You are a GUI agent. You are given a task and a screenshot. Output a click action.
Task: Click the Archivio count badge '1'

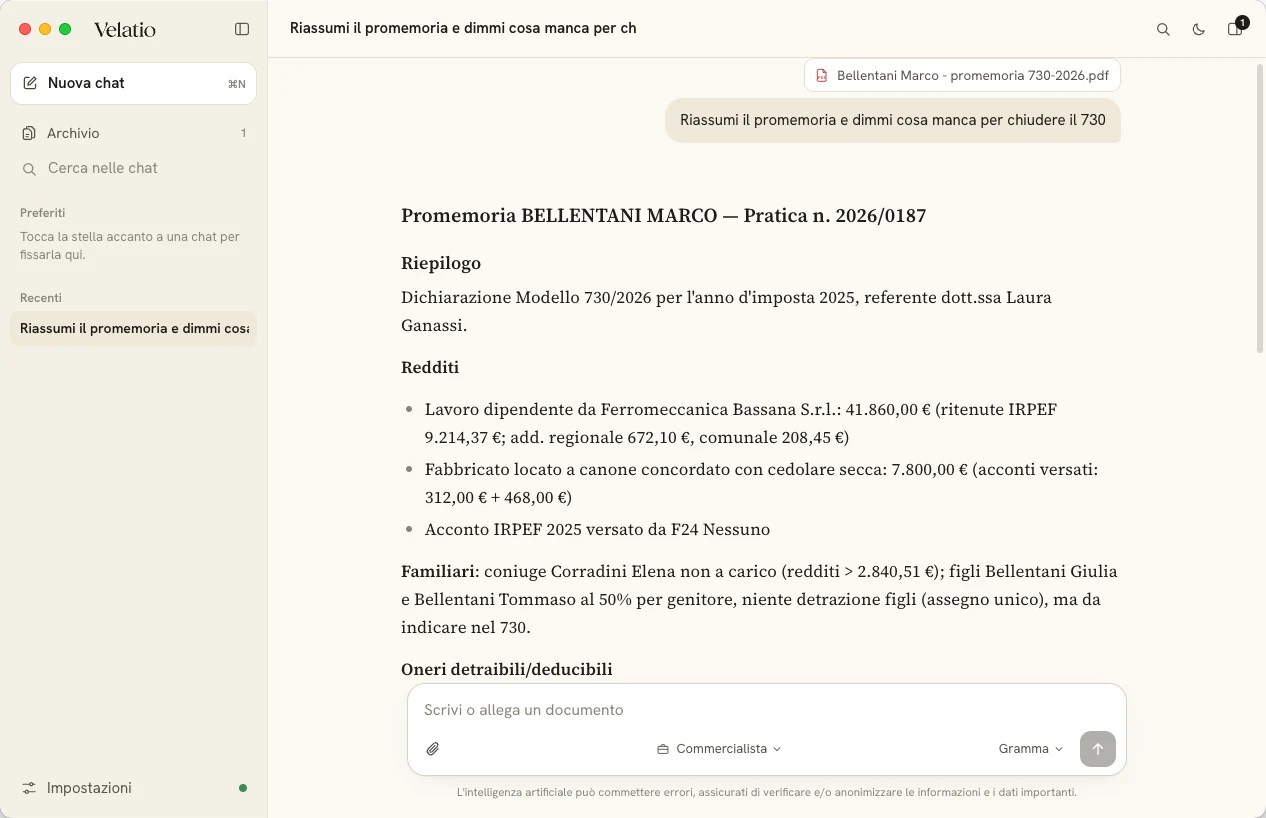click(243, 133)
